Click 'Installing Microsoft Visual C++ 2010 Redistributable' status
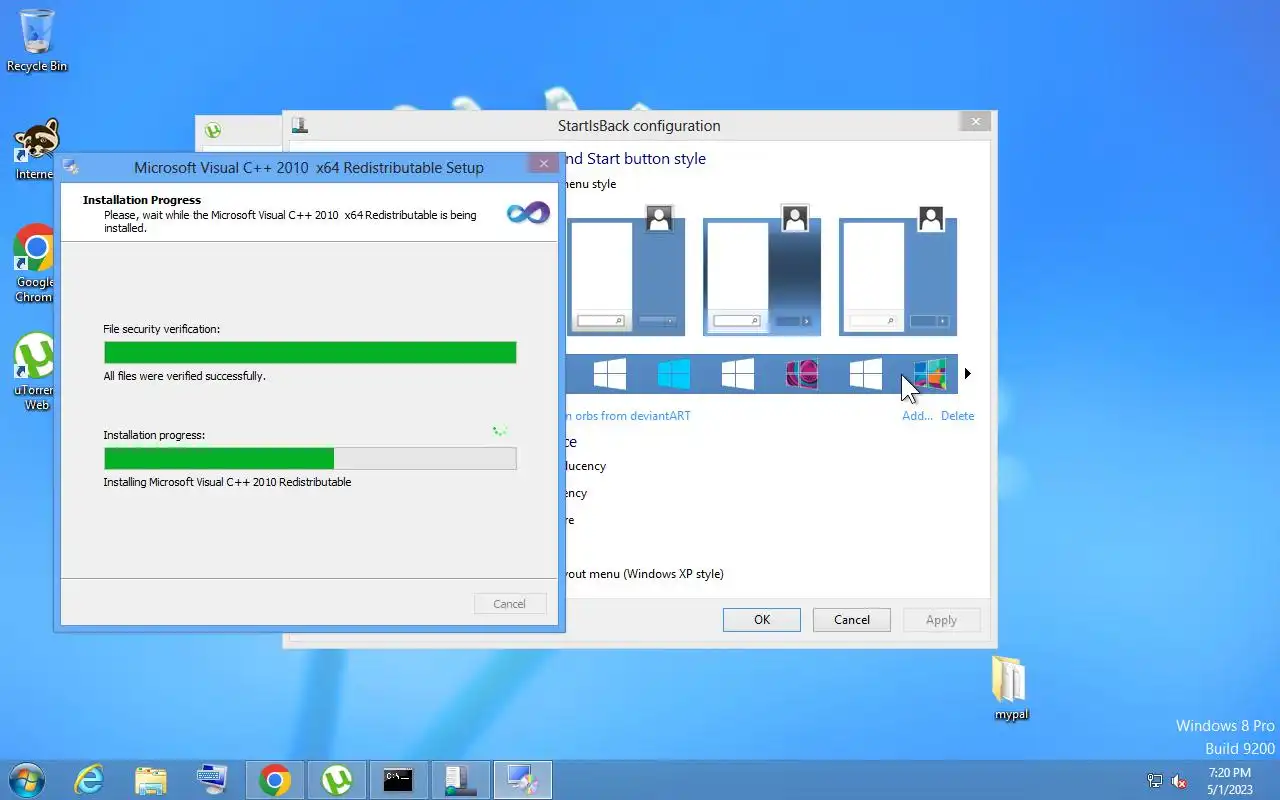 227,482
